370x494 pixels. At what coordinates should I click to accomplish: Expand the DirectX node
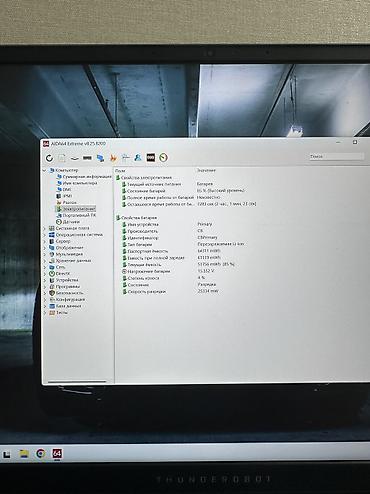click(44, 274)
